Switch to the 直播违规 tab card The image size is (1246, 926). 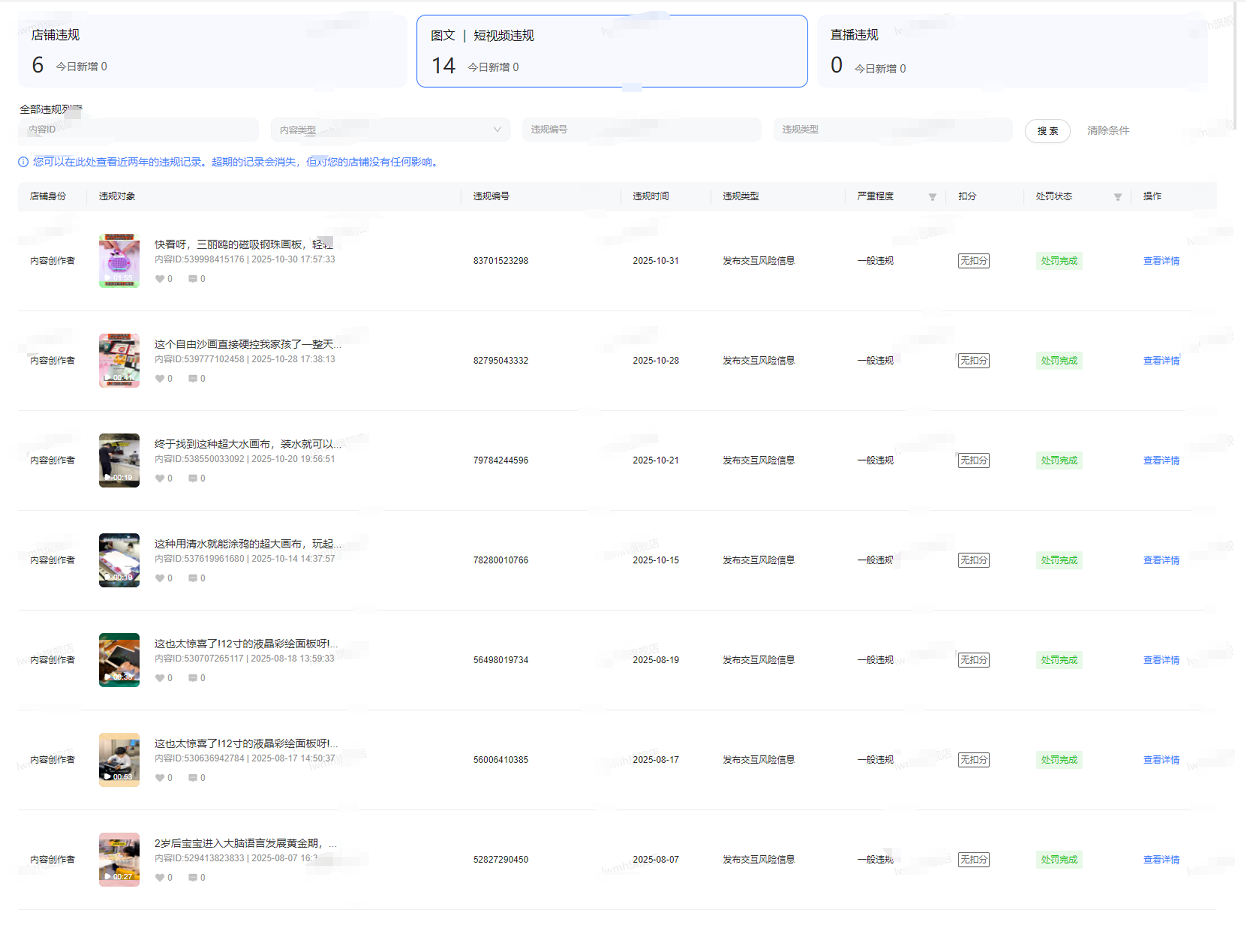tap(1012, 51)
